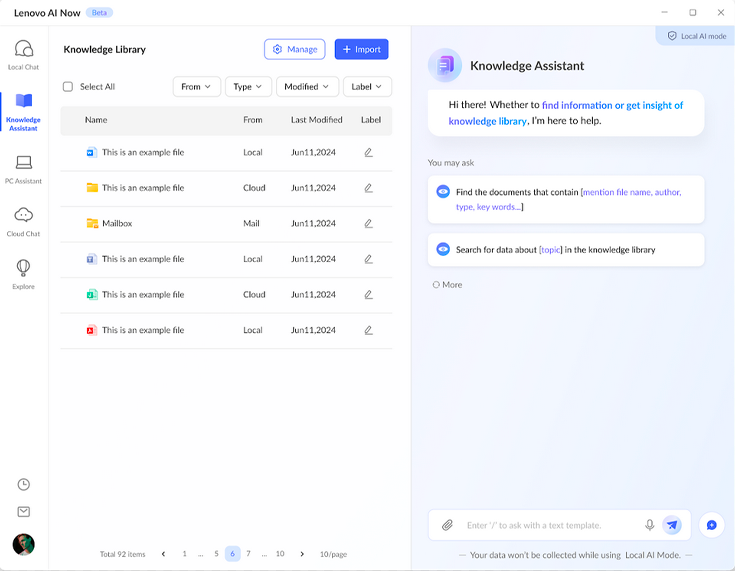Activate microphone voice input

coord(649,525)
